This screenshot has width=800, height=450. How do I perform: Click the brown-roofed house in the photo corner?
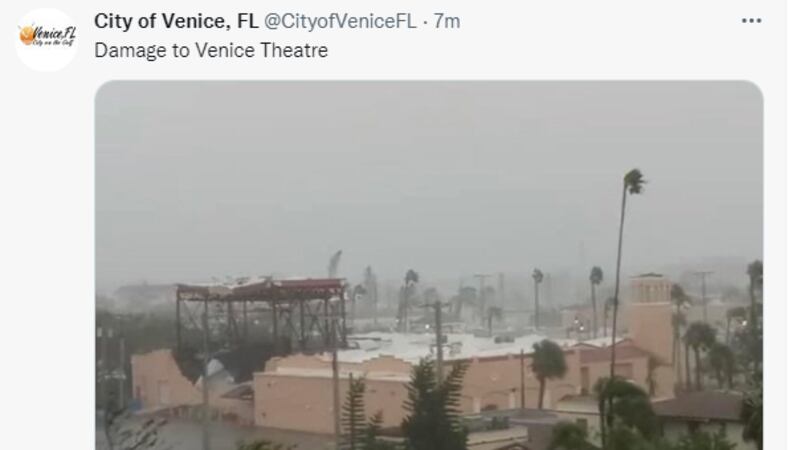click(x=698, y=416)
